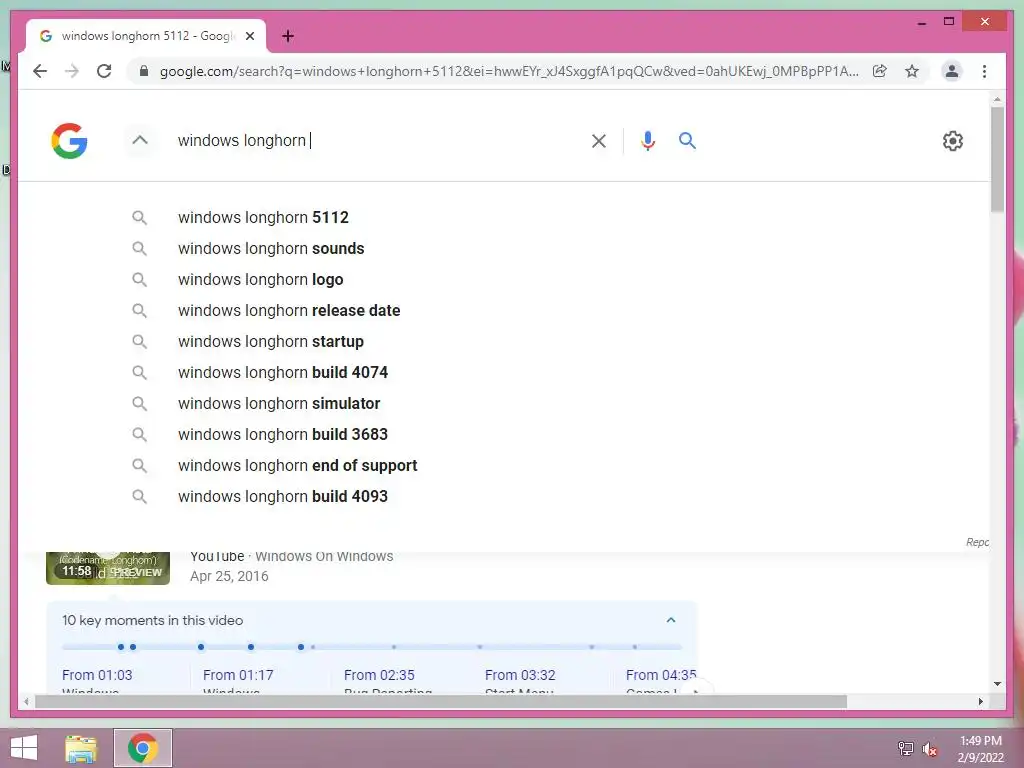Click the horizontal scrollbar right arrow

pyautogui.click(x=980, y=701)
